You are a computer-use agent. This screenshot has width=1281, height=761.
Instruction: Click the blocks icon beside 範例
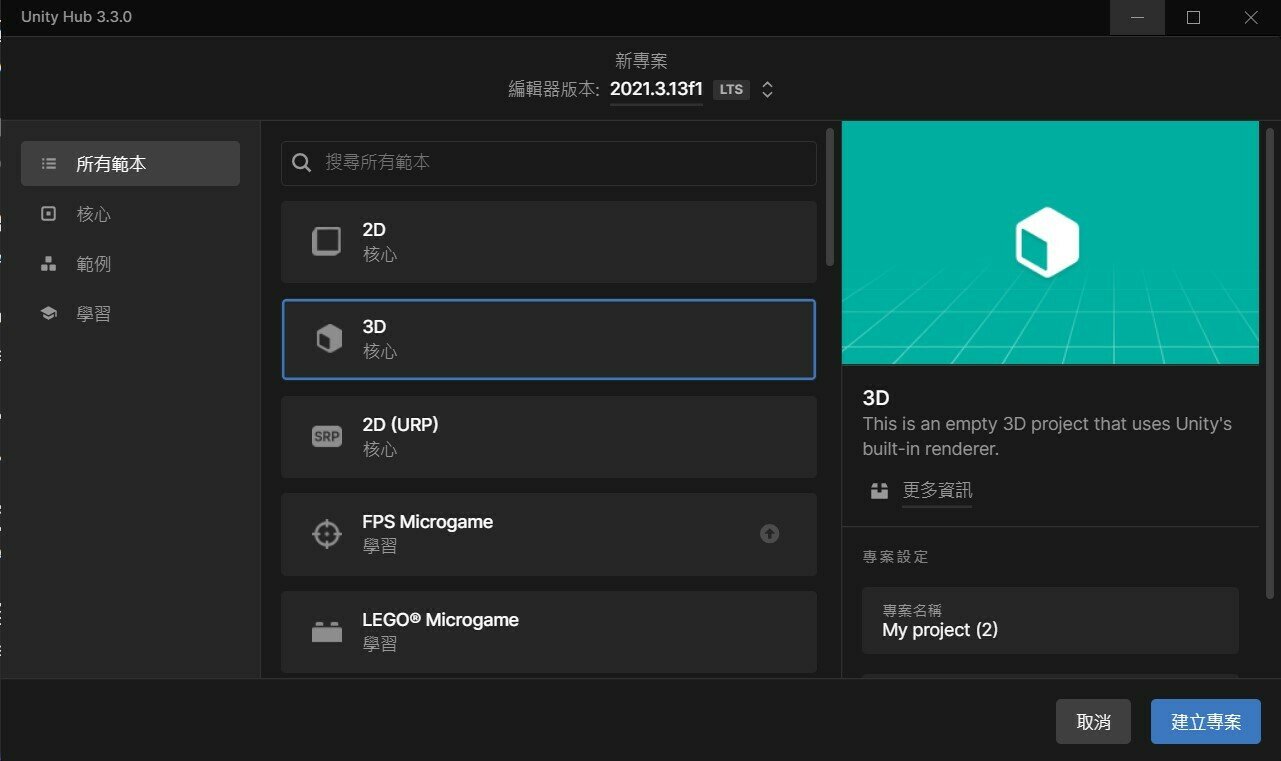coord(49,264)
